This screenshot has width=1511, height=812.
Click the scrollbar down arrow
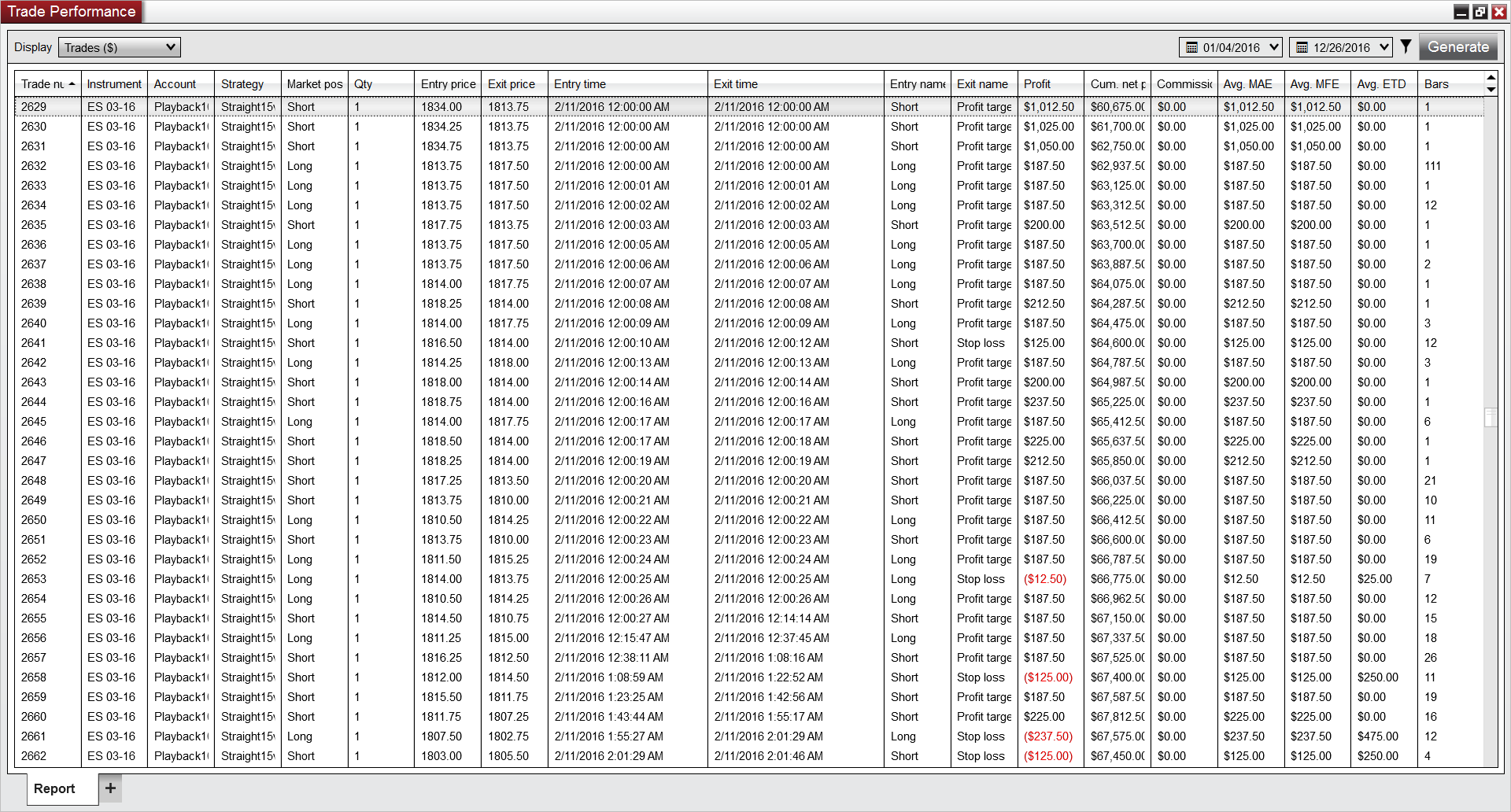click(x=1491, y=90)
